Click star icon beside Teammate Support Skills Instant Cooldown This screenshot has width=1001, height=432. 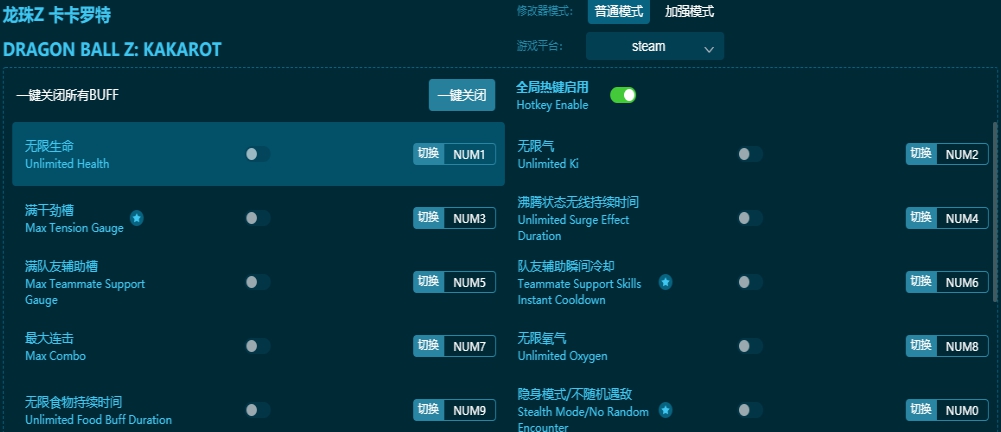[665, 282]
